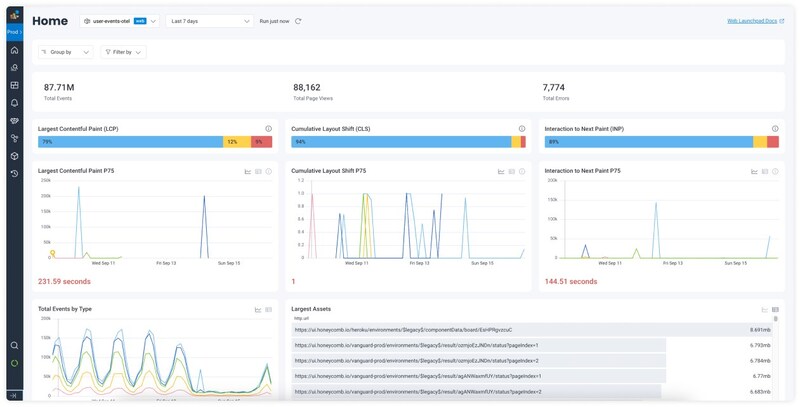The width and height of the screenshot is (800, 407).
Task: Select the Prod environment switcher
Action: (x=14, y=32)
